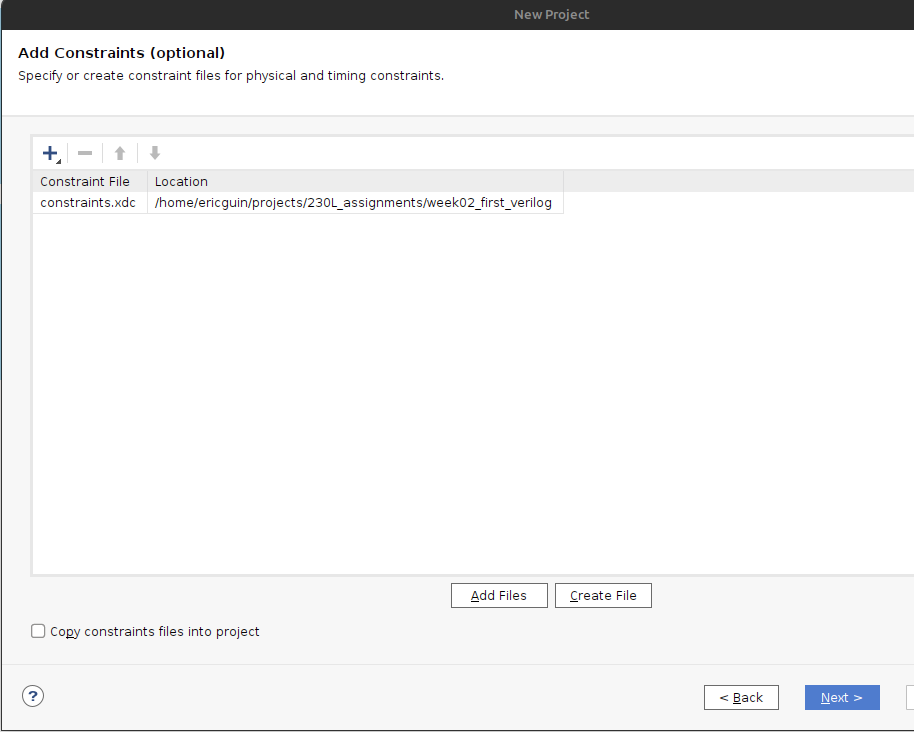Viewport: 914px width, 732px height.
Task: Click the right edge of the Location header
Action: pos(562,181)
